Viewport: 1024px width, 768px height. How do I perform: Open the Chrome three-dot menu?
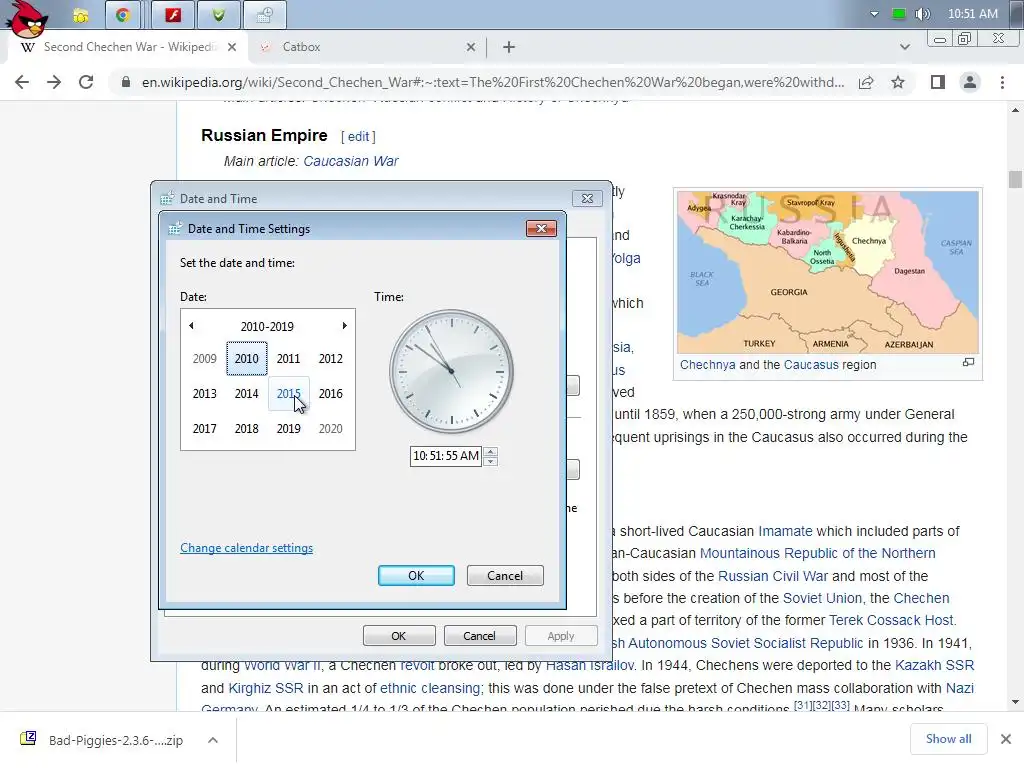coord(1002,82)
